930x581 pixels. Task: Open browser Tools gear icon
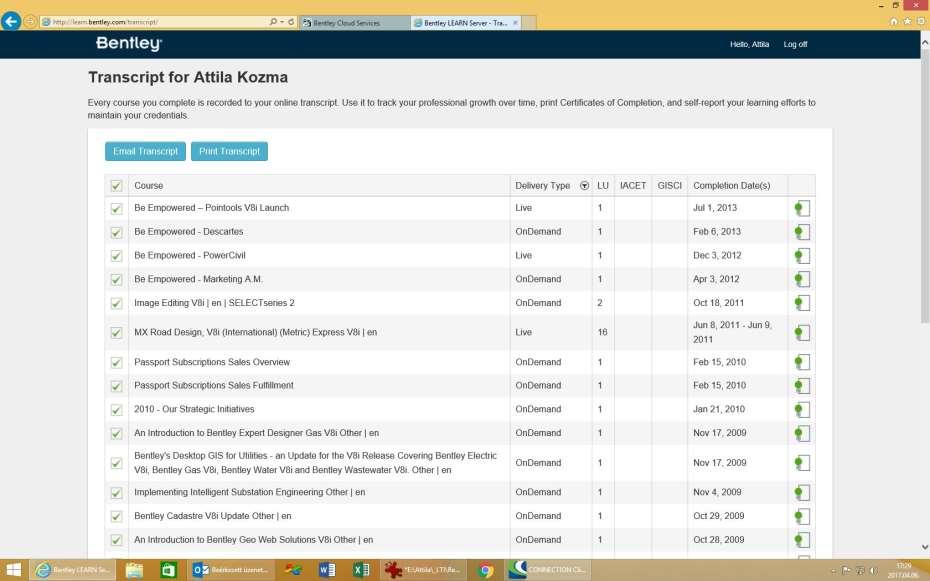tap(921, 21)
